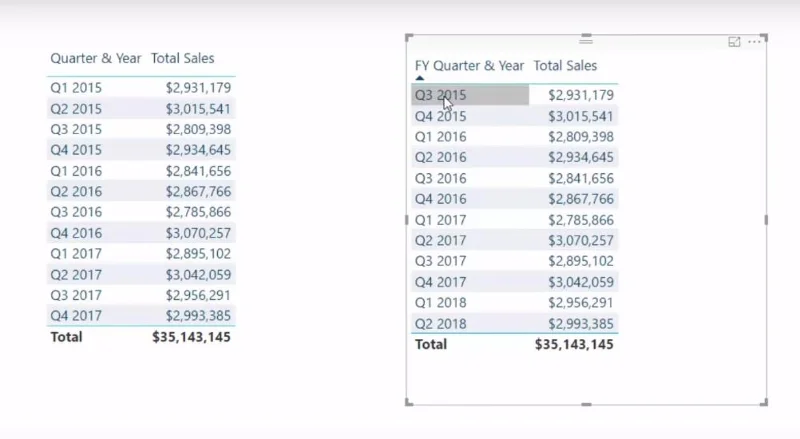The height and width of the screenshot is (439, 800).
Task: Click Quarter & Year header in left table
Action: tap(95, 58)
